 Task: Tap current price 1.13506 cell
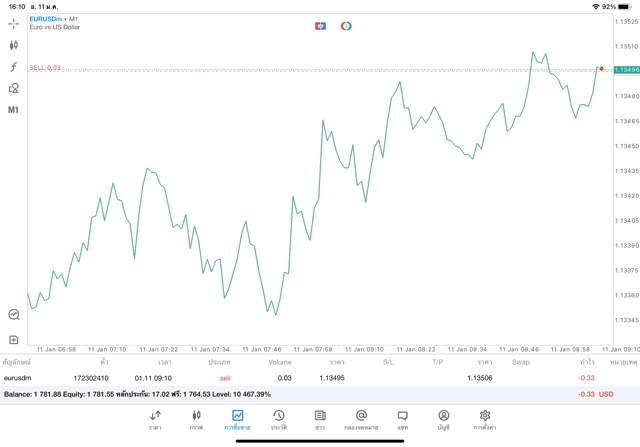480,378
